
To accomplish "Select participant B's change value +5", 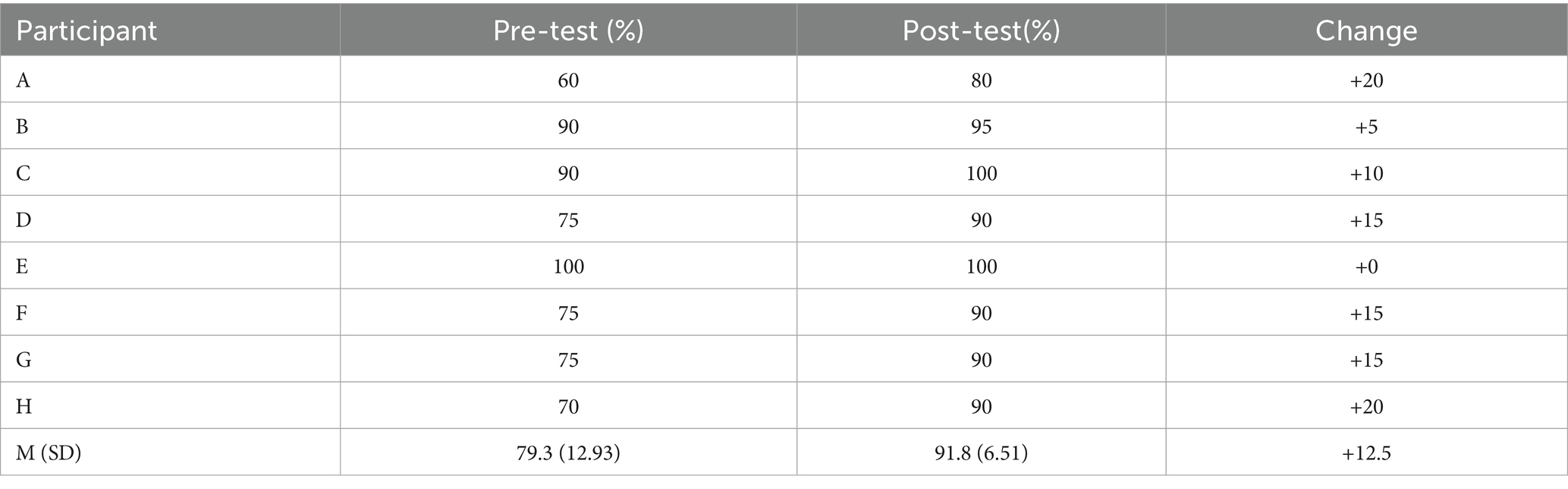I will 1366,127.
